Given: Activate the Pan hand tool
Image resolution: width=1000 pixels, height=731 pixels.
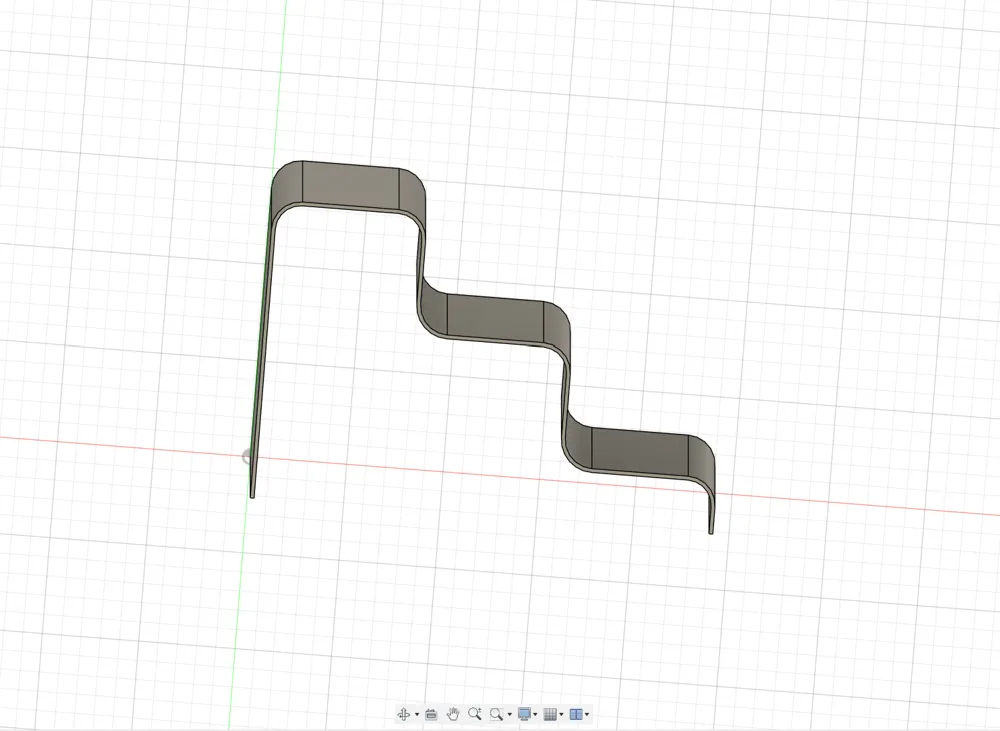Looking at the screenshot, I should (453, 714).
